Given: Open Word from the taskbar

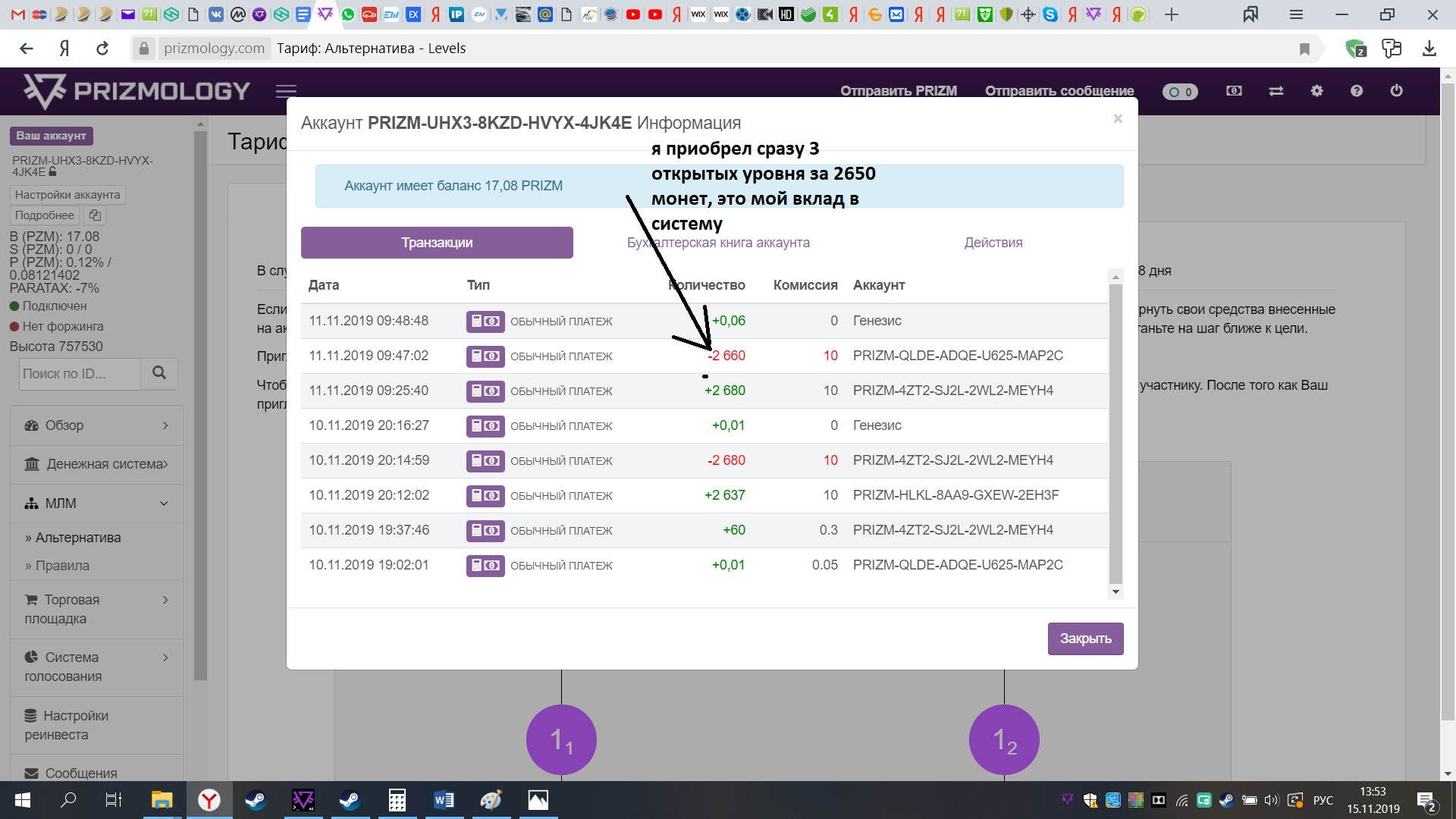Looking at the screenshot, I should 444,800.
